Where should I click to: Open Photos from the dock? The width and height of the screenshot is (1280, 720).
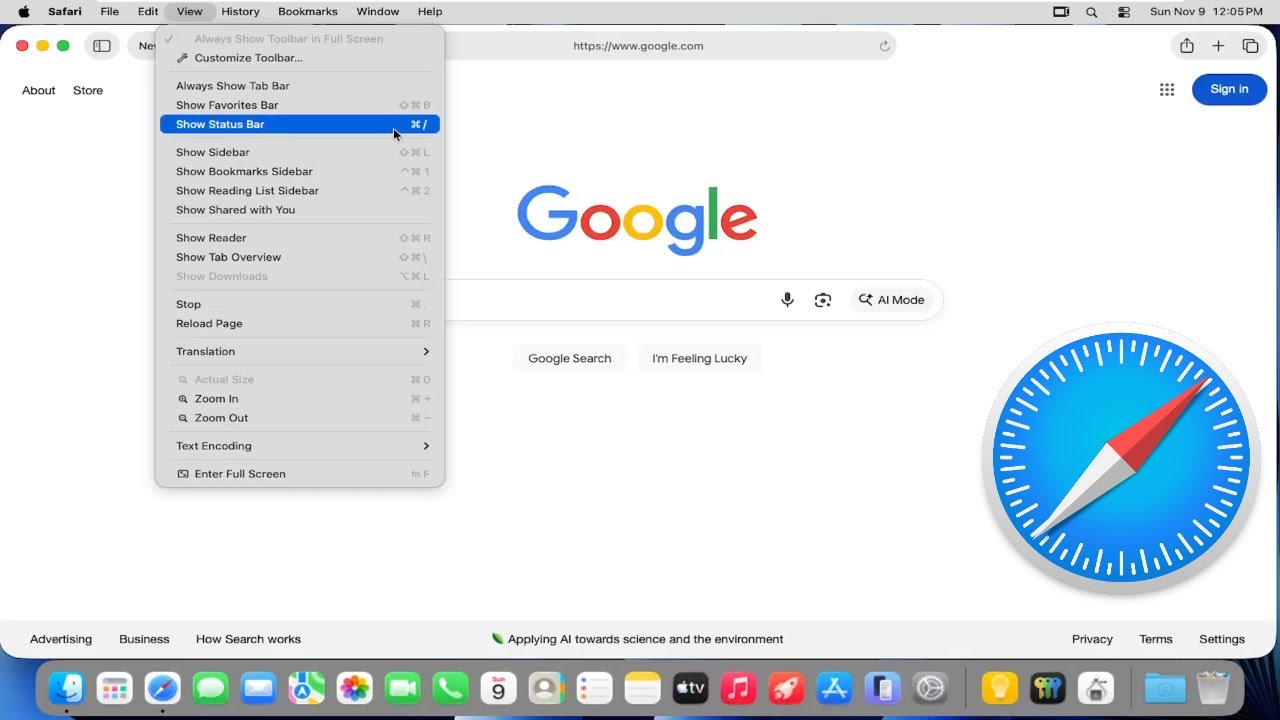pos(355,688)
